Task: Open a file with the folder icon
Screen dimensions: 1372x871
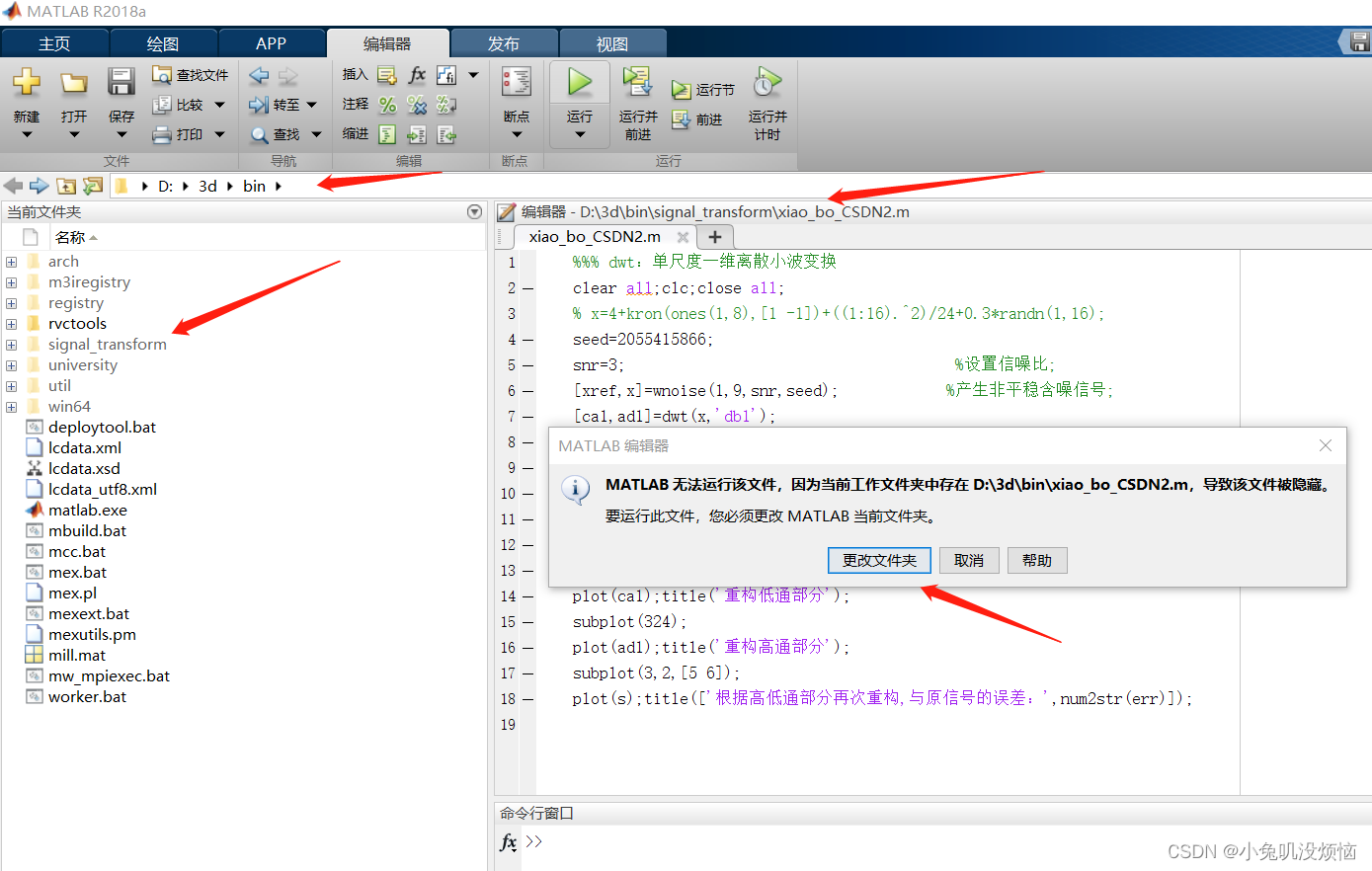Action: point(74,82)
